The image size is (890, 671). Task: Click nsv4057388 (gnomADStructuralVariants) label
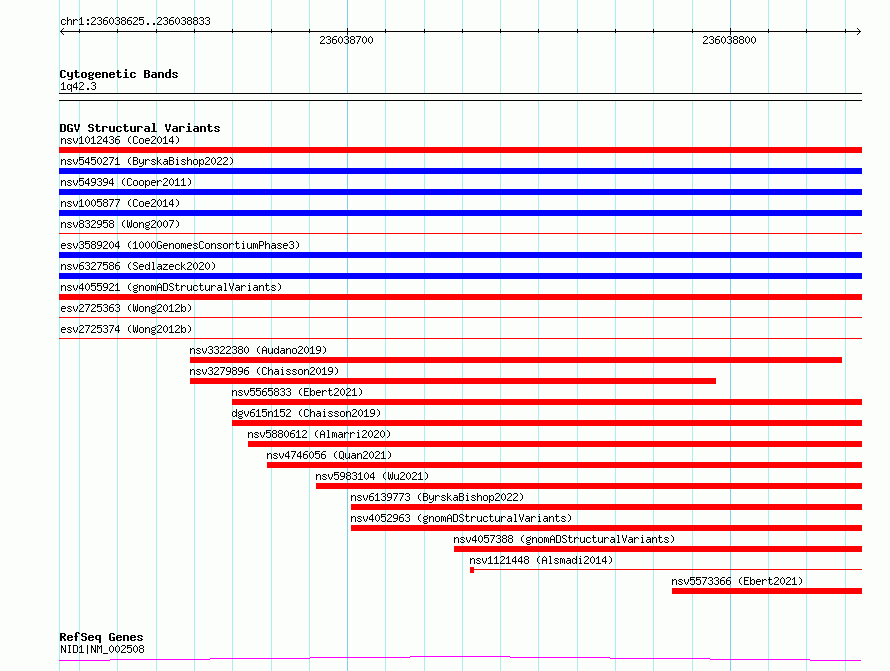[x=564, y=539]
